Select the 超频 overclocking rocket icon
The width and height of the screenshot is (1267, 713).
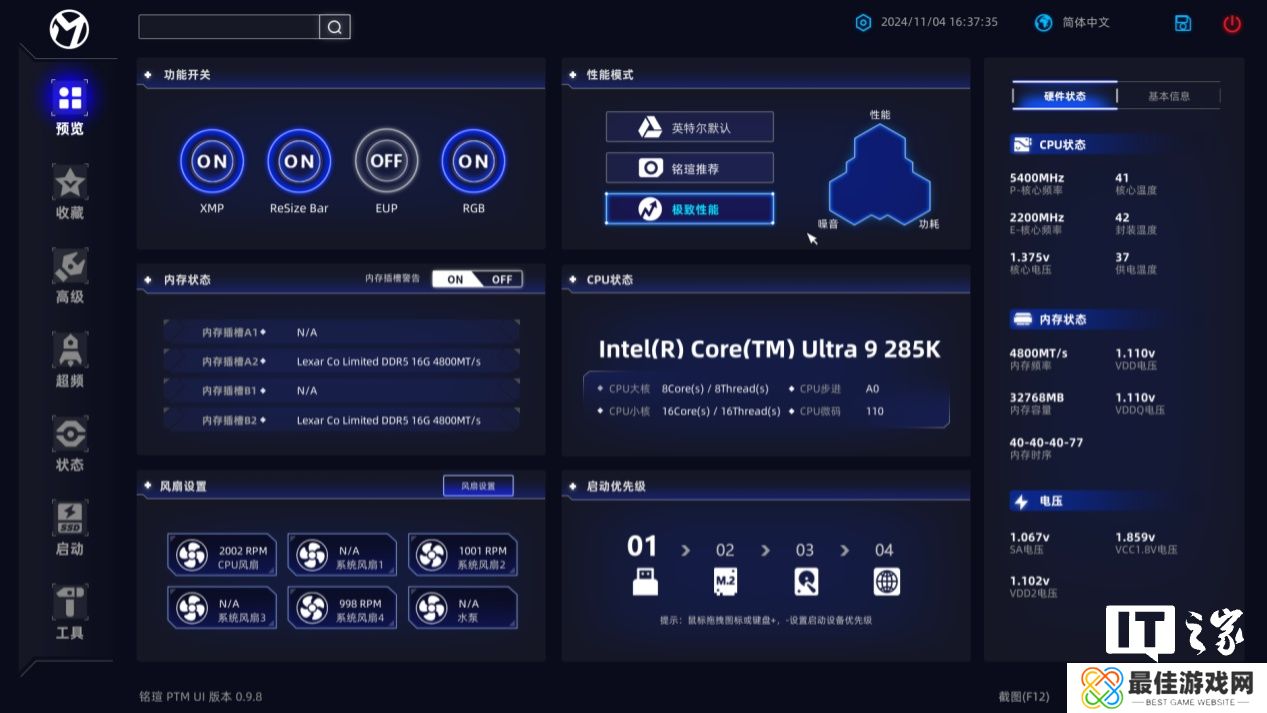point(70,351)
